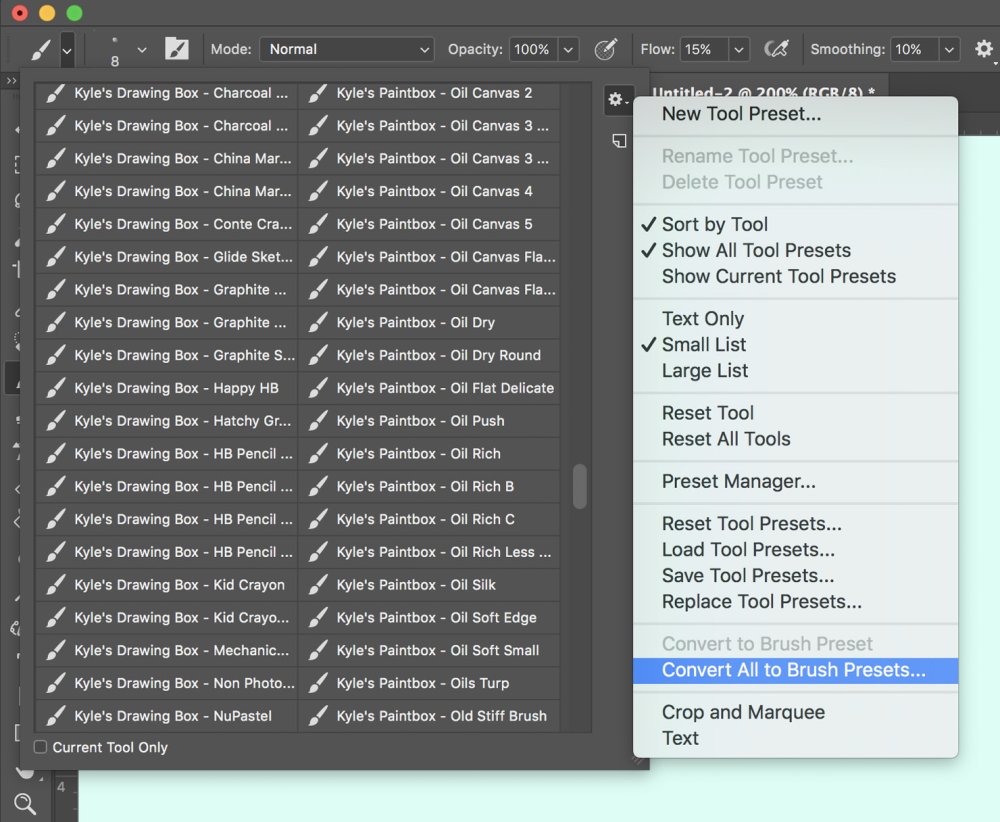Open the Opacity slider dropdown arrow
Screen dimensions: 1000x822
(x=568, y=49)
